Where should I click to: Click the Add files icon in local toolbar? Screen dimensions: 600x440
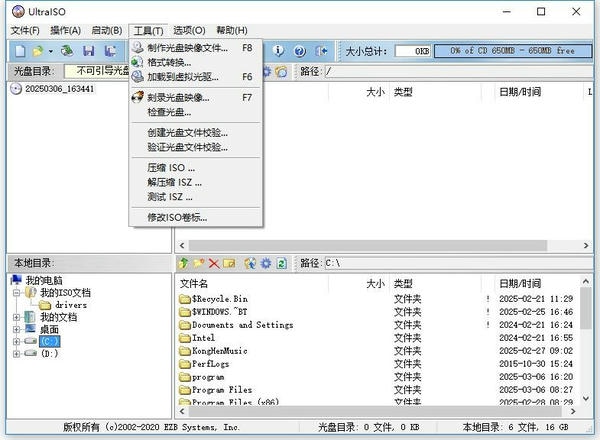point(250,263)
